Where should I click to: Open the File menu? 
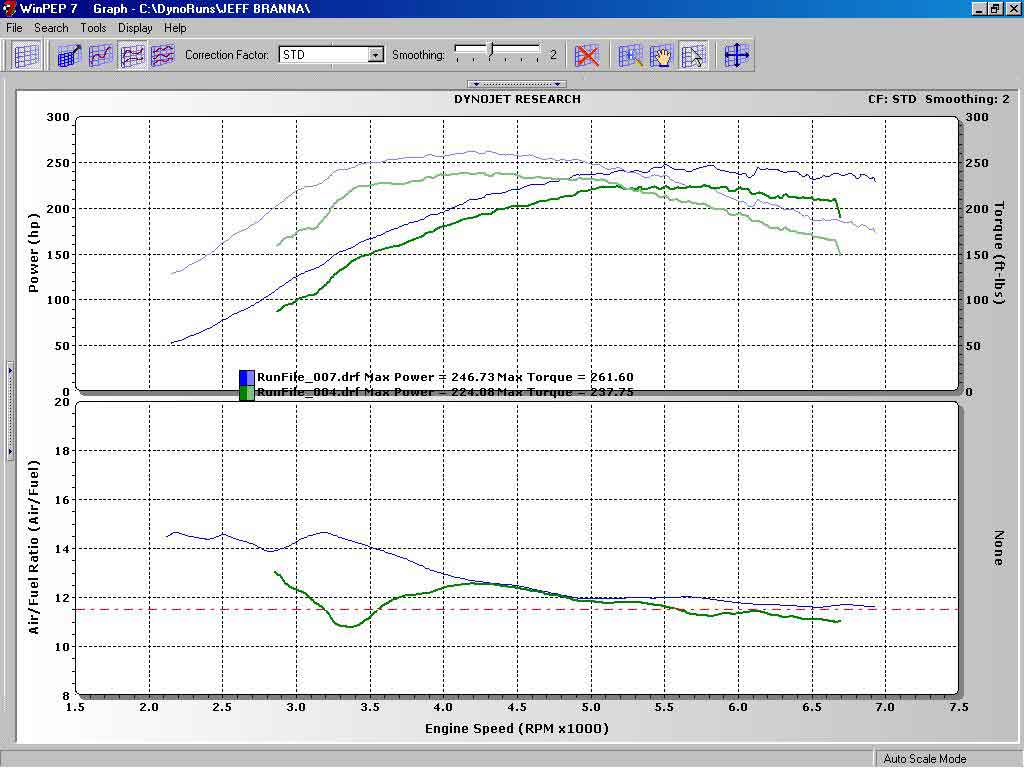coord(14,27)
